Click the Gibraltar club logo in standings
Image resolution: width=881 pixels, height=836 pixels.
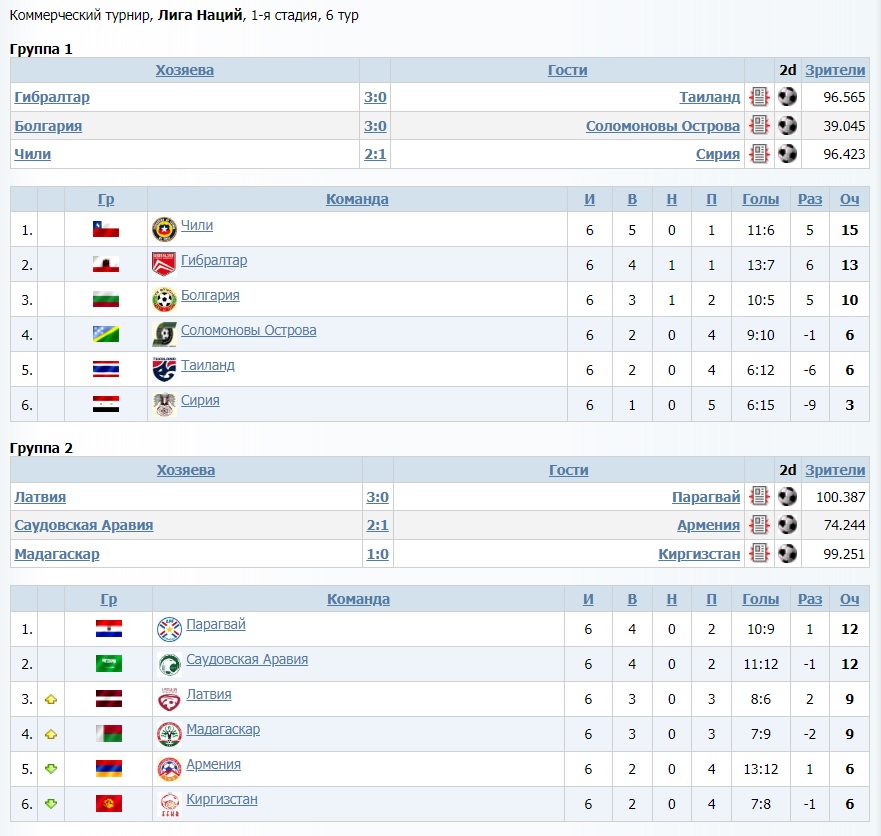[164, 264]
